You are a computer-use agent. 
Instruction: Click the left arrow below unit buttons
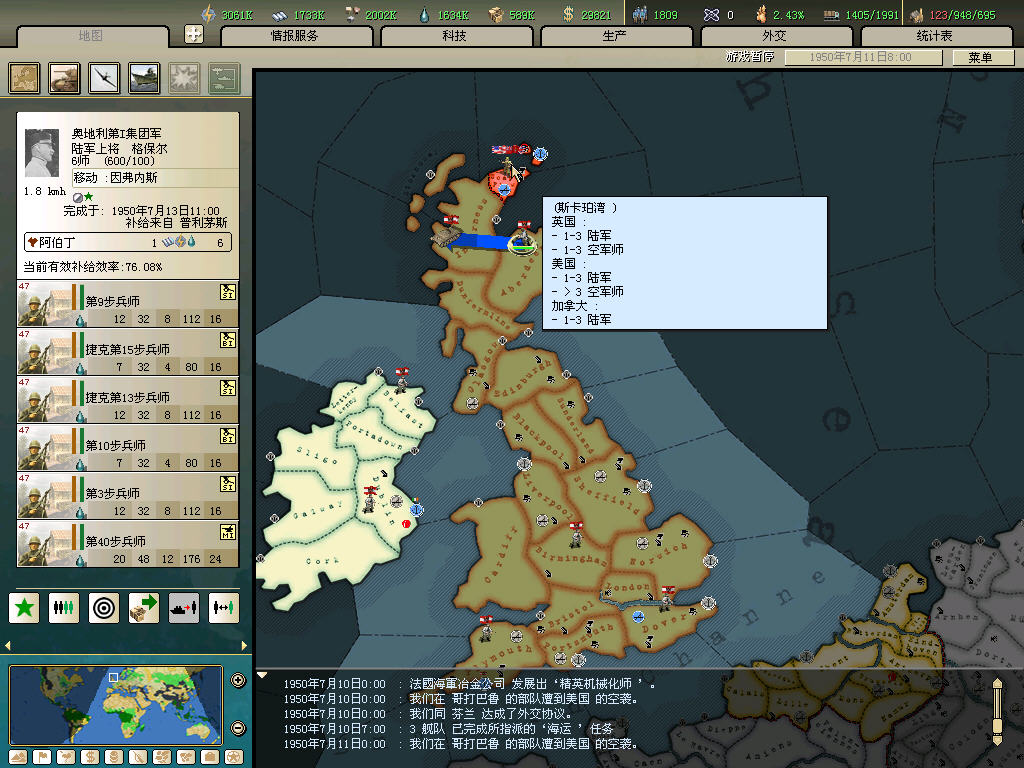pyautogui.click(x=8, y=646)
